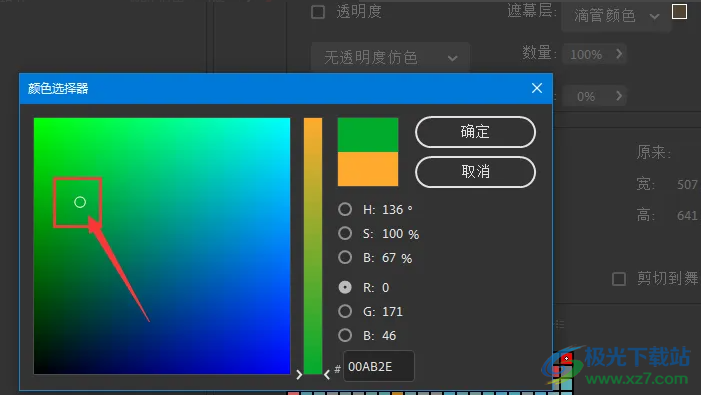Select the R red radio button
The width and height of the screenshot is (701, 395).
pos(345,287)
